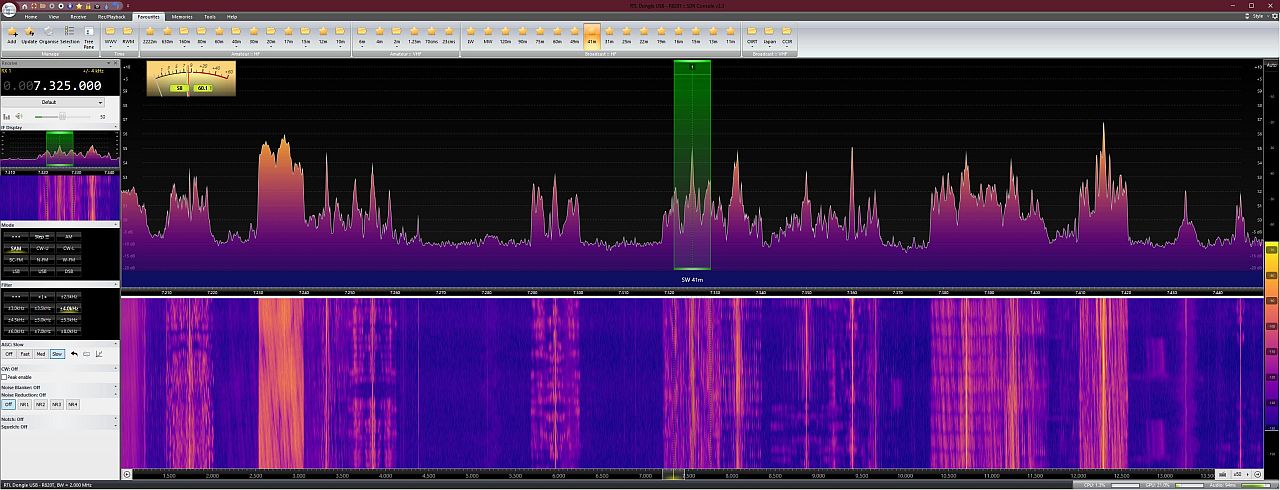Click the AGC reset arrow icon
This screenshot has width=1280, height=490.
(74, 354)
